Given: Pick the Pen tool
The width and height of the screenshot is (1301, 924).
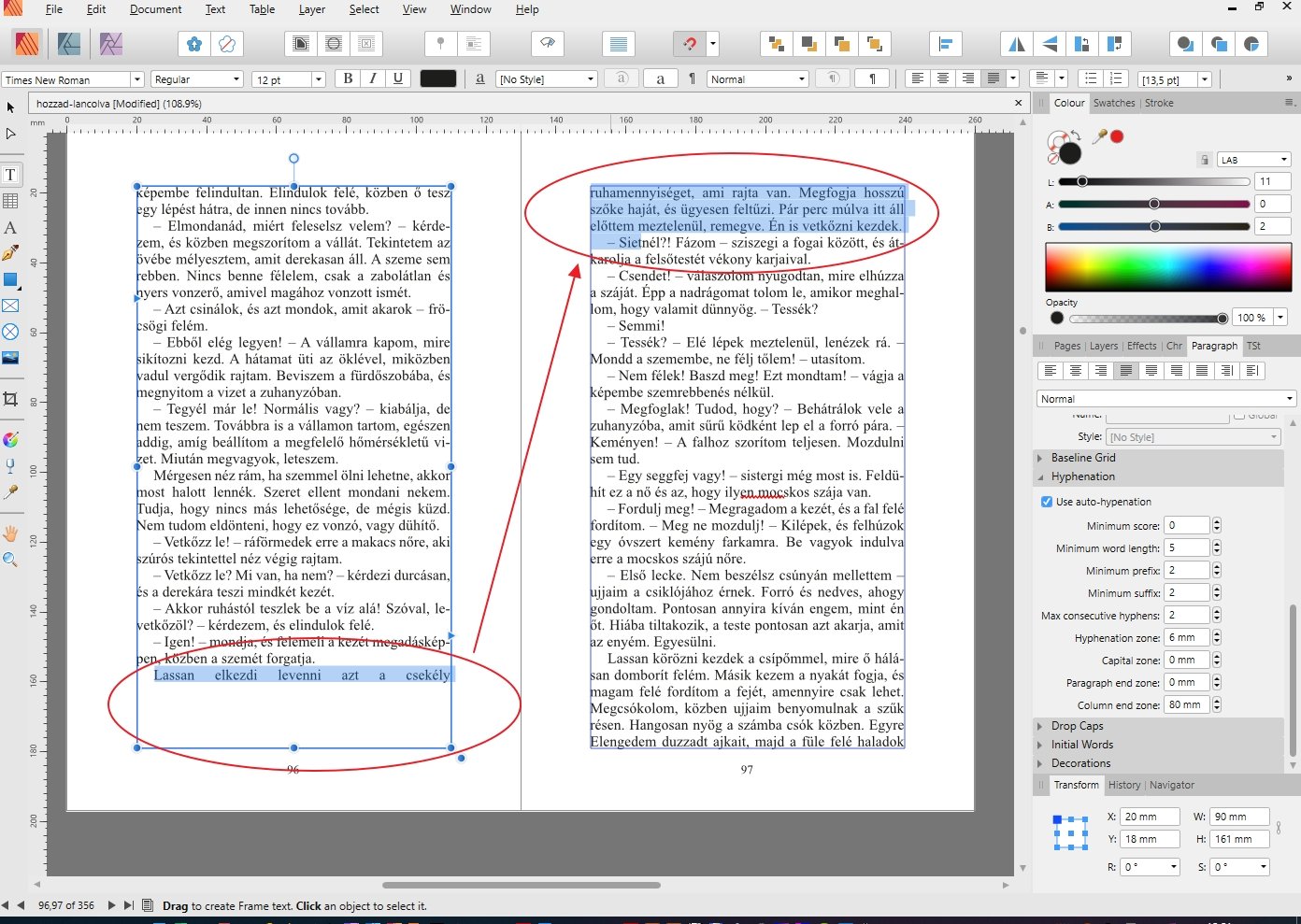Looking at the screenshot, I should click(11, 253).
